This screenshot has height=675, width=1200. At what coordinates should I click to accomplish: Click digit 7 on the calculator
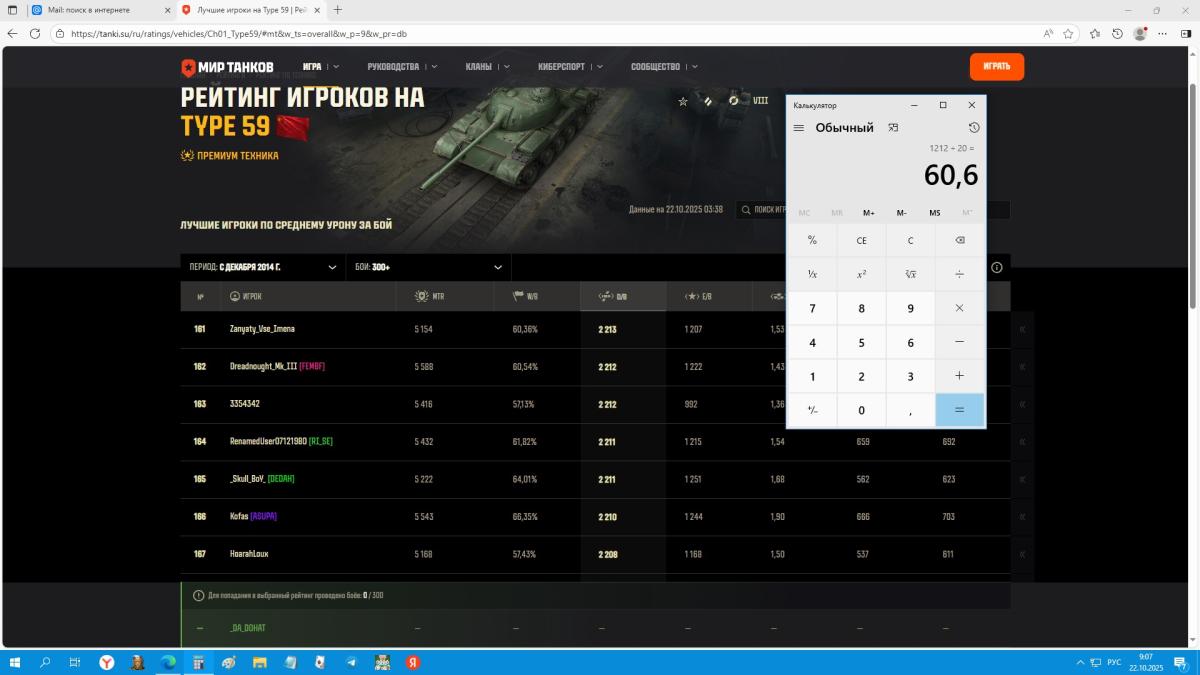point(812,308)
